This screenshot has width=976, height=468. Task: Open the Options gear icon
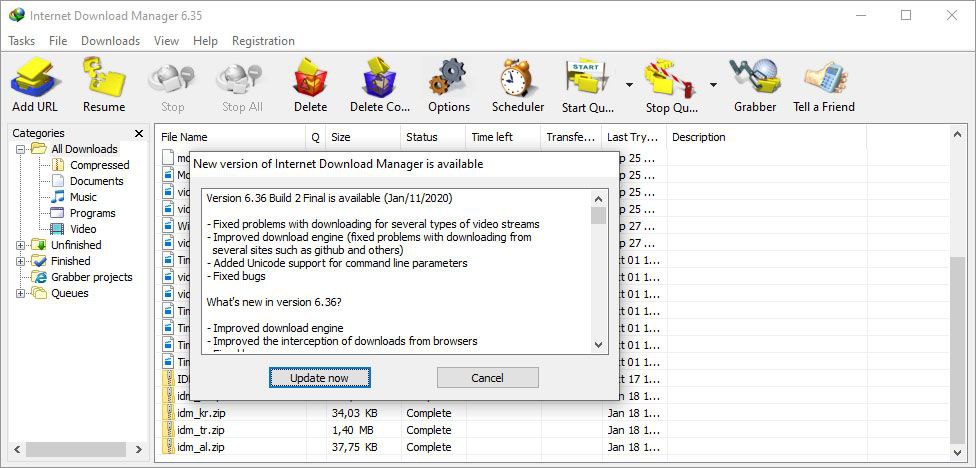[448, 78]
